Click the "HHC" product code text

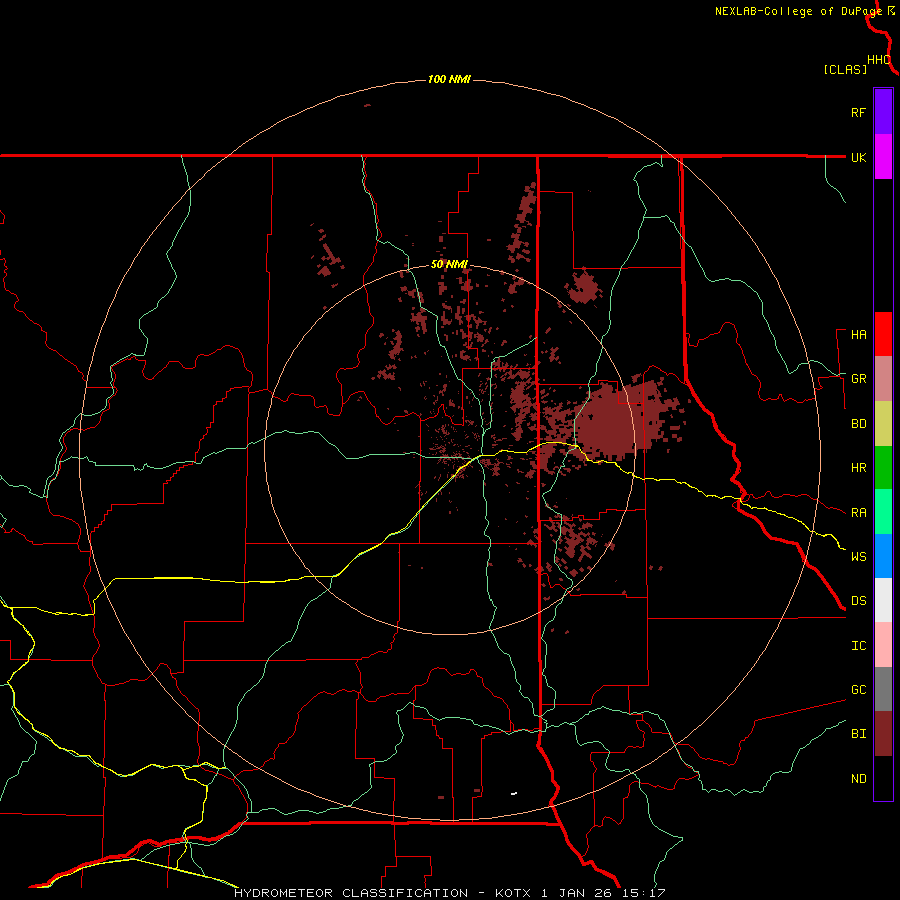(x=878, y=60)
